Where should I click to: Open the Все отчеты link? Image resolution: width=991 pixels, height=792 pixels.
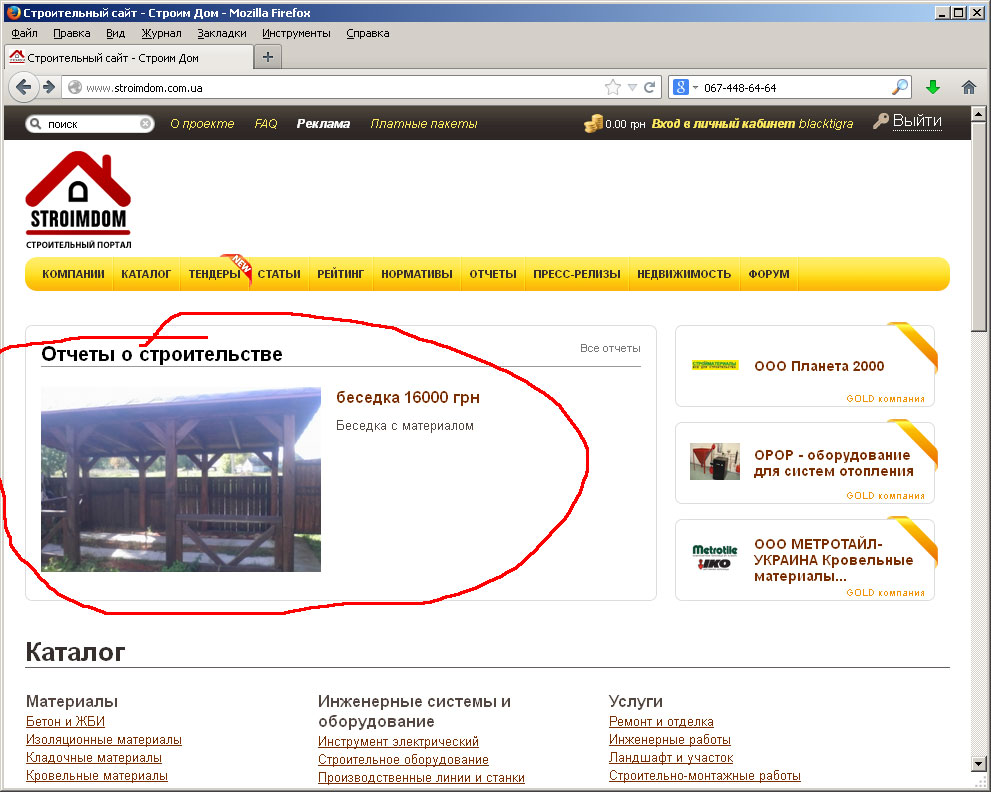point(610,348)
